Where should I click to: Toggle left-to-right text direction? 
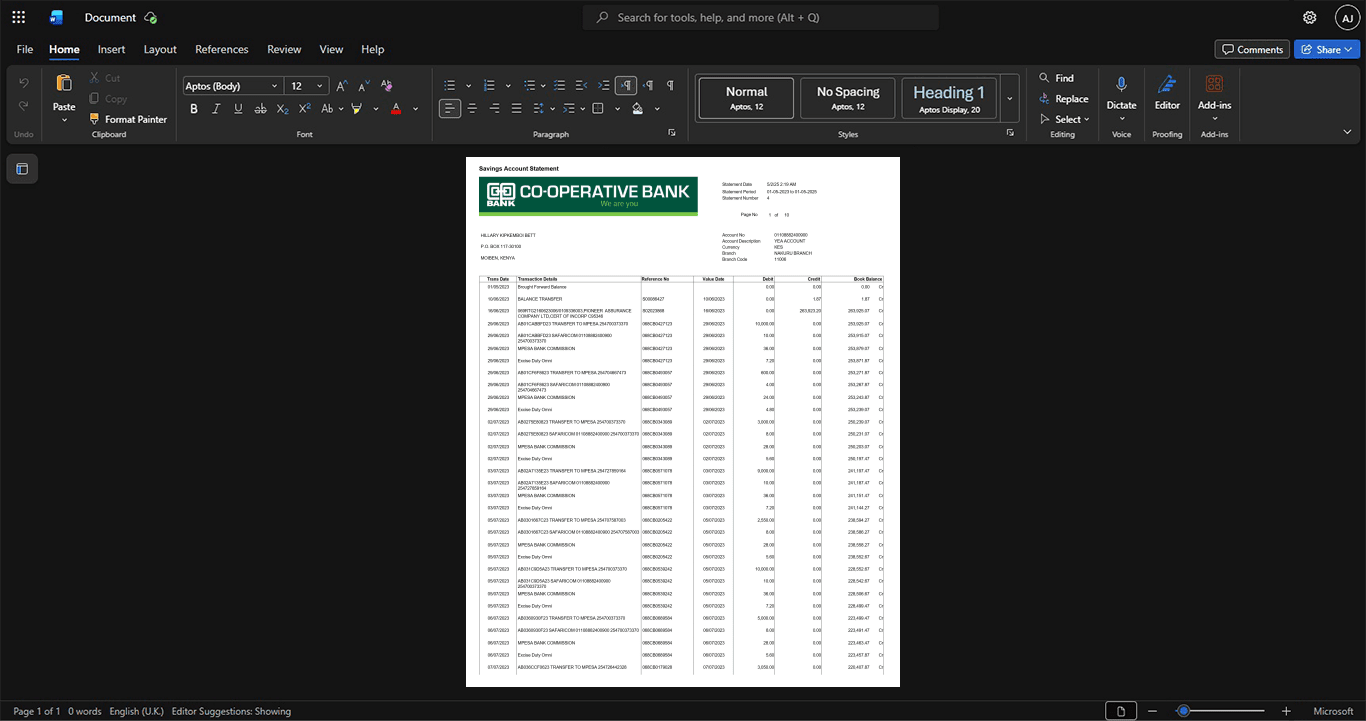click(626, 86)
